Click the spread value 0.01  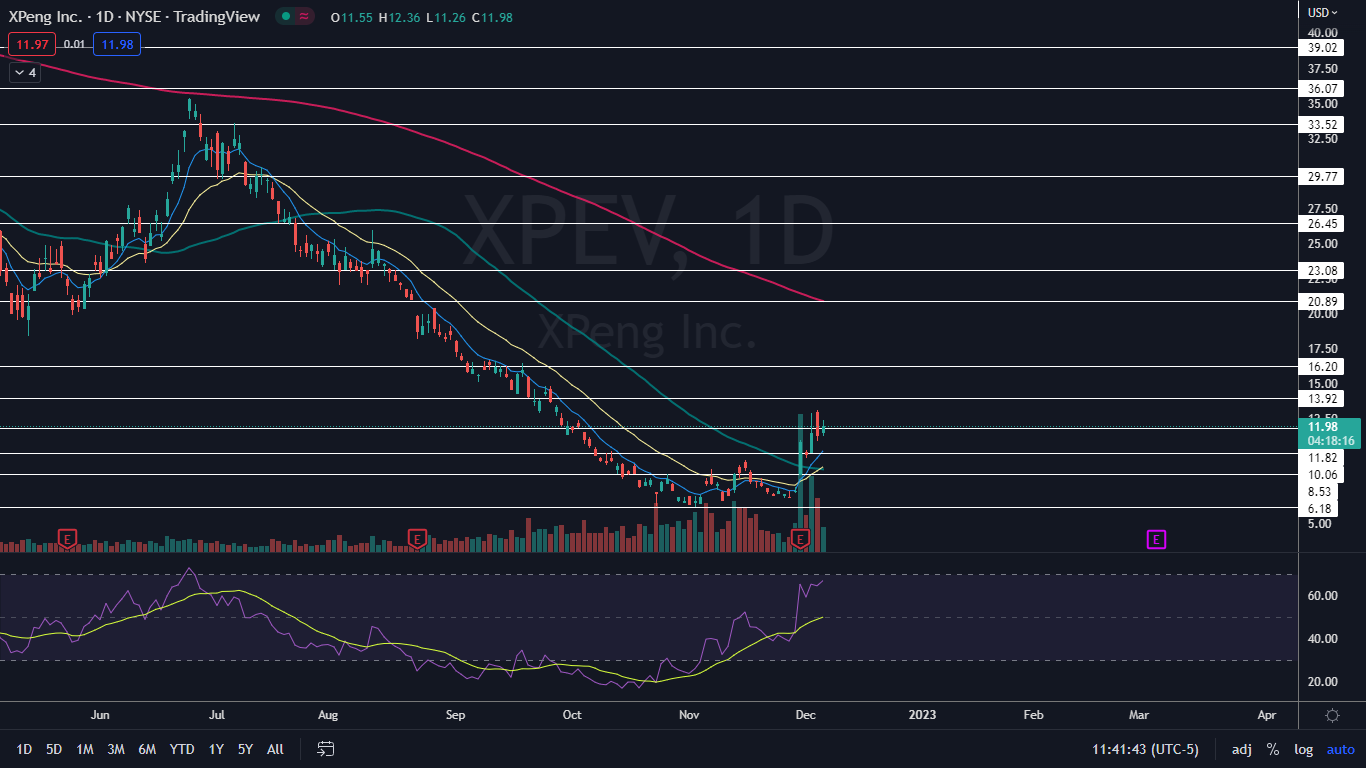click(x=74, y=44)
